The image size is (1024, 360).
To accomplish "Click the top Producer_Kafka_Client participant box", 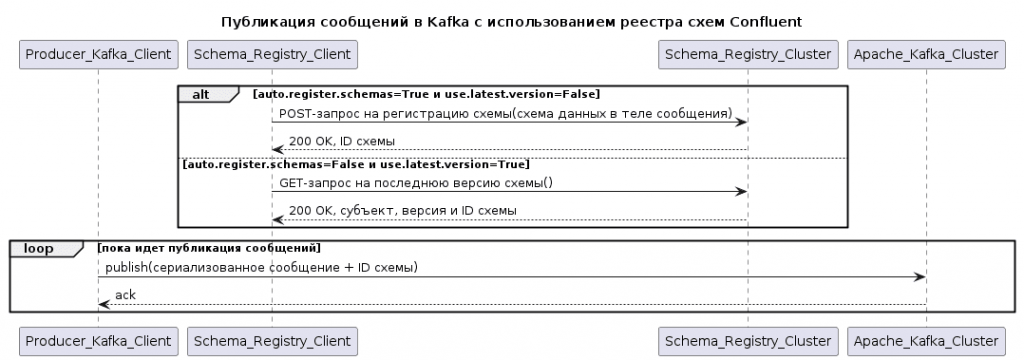I will click(x=98, y=54).
